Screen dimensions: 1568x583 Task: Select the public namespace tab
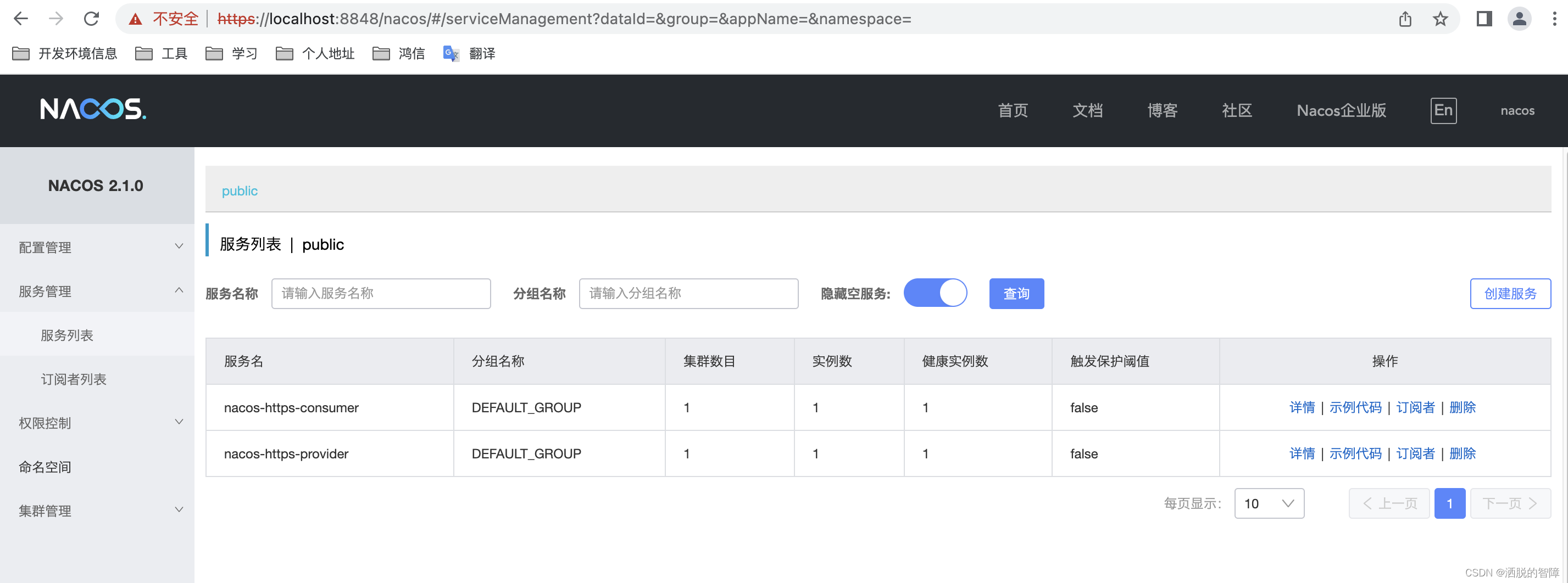tap(239, 191)
